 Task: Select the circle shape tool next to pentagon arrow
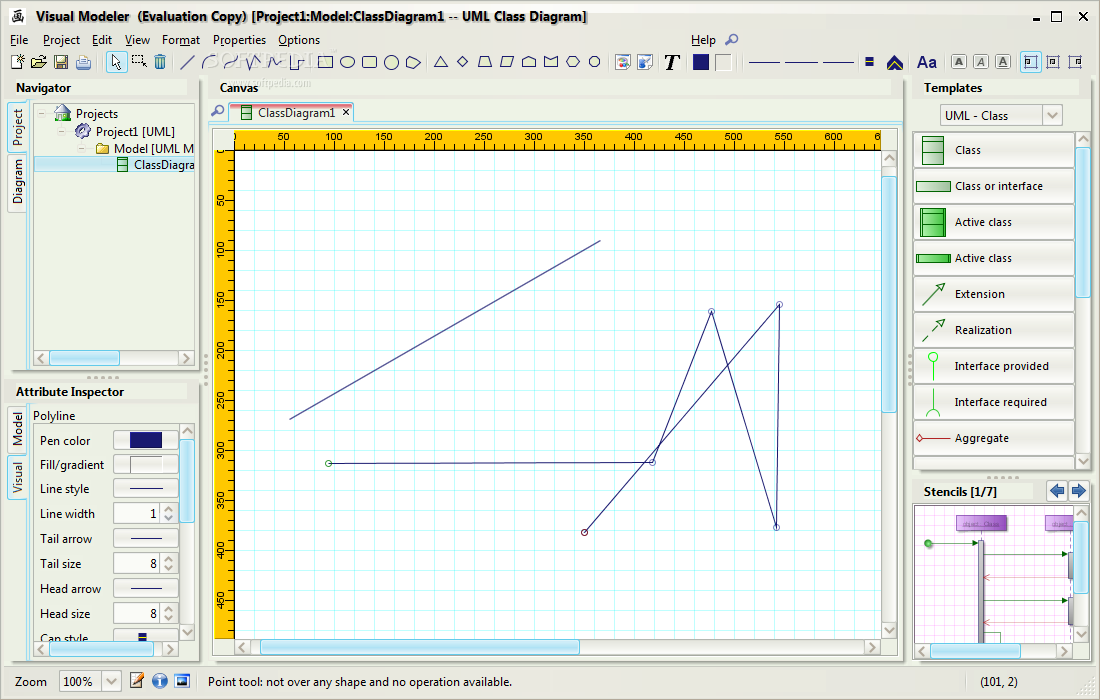pyautogui.click(x=391, y=62)
